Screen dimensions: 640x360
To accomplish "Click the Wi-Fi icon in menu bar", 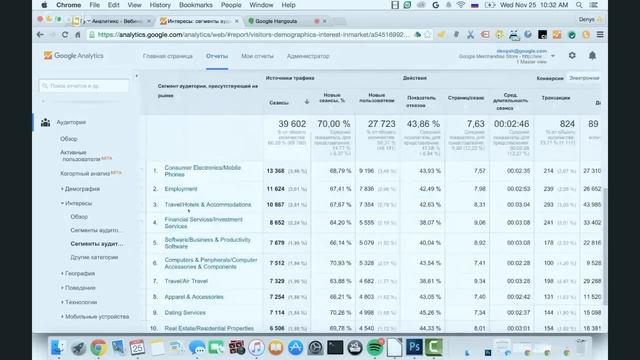I will point(461,5).
